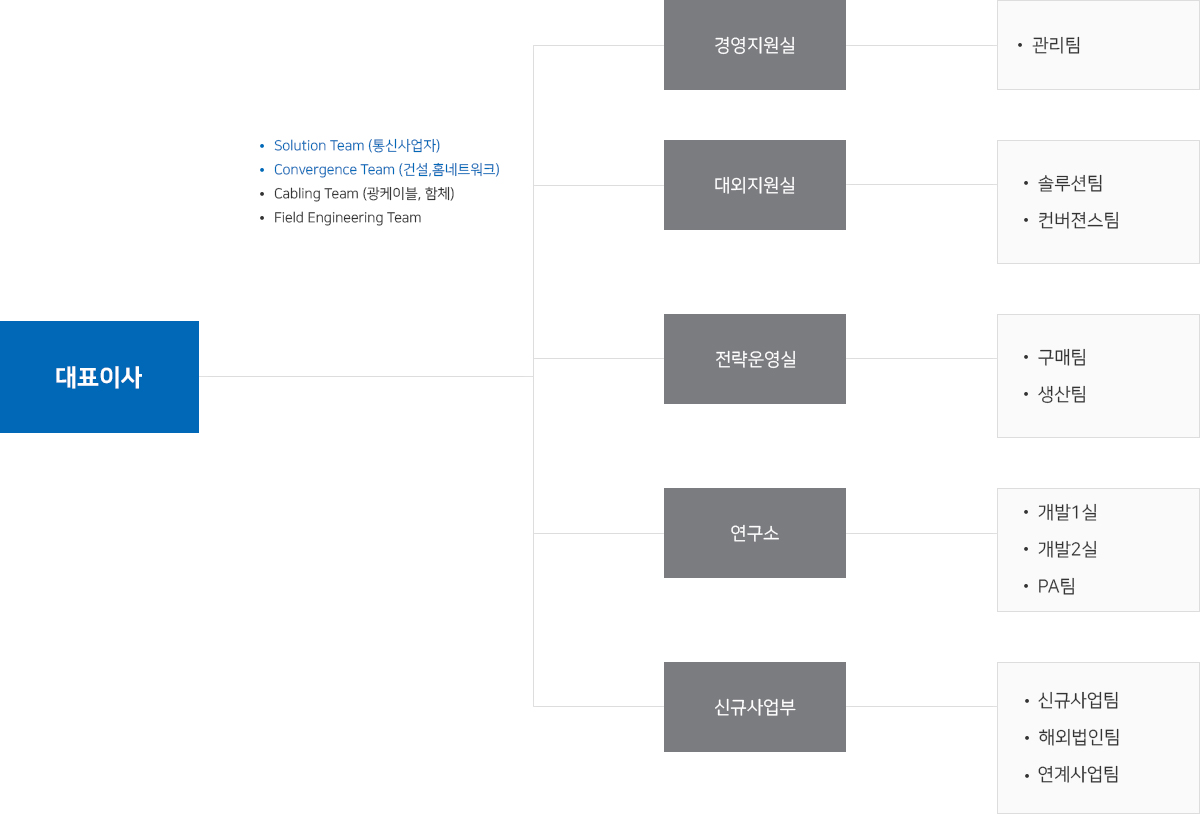Image resolution: width=1200 pixels, height=814 pixels.
Task: Open the 전략운영실 department box
Action: click(755, 359)
